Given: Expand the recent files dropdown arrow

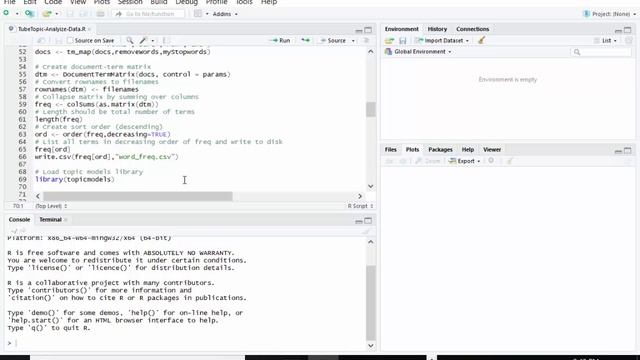Looking at the screenshot, I should (57, 14).
